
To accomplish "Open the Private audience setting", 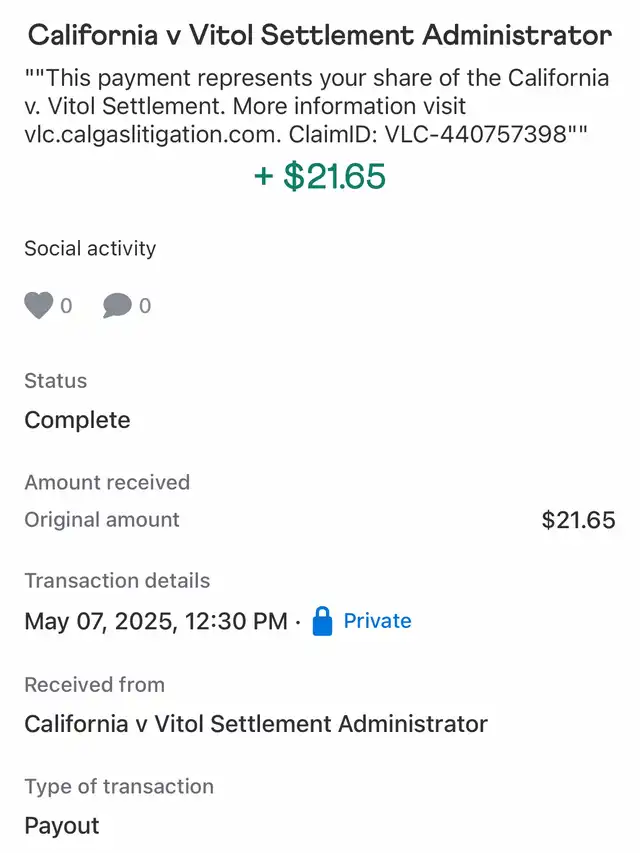I will coord(377,621).
